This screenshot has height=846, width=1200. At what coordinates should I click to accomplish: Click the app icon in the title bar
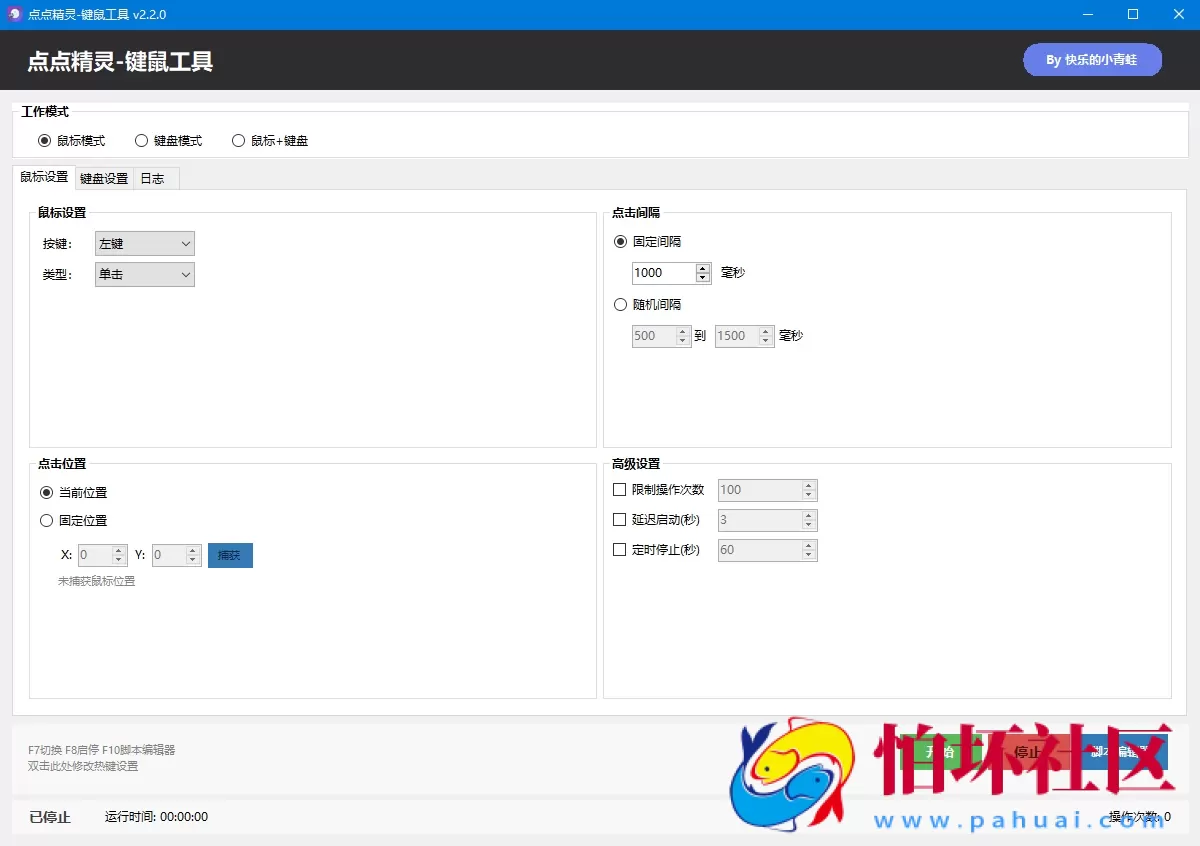click(14, 14)
